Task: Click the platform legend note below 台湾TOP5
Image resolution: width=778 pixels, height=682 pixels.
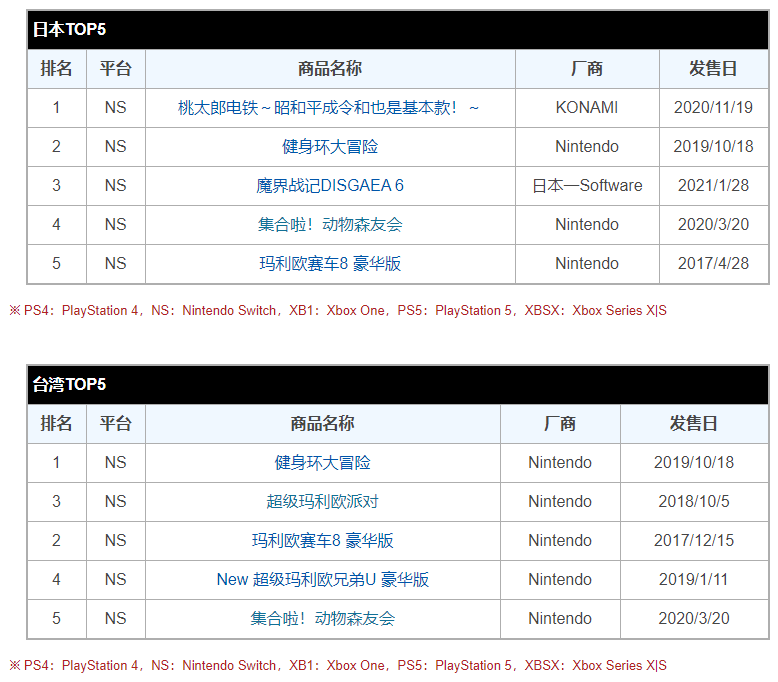Action: pos(338,666)
